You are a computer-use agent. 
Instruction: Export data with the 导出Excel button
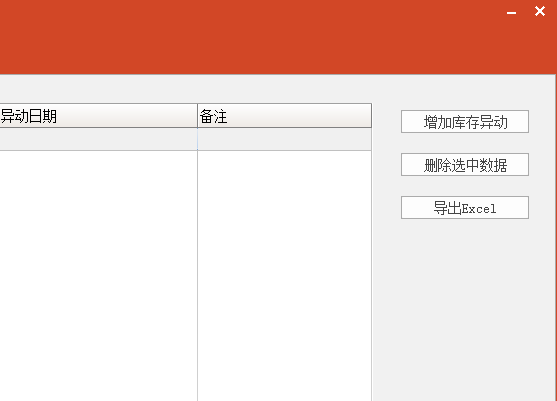[x=465, y=208]
